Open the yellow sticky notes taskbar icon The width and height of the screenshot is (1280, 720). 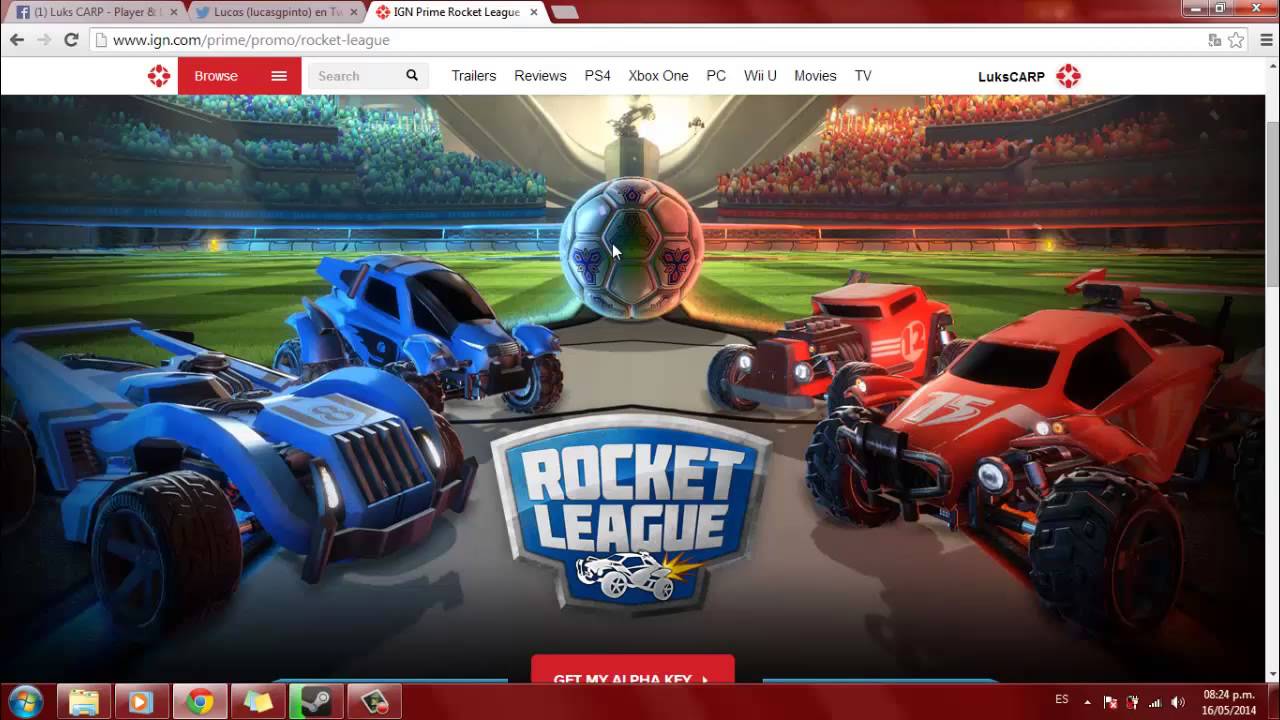pos(258,702)
